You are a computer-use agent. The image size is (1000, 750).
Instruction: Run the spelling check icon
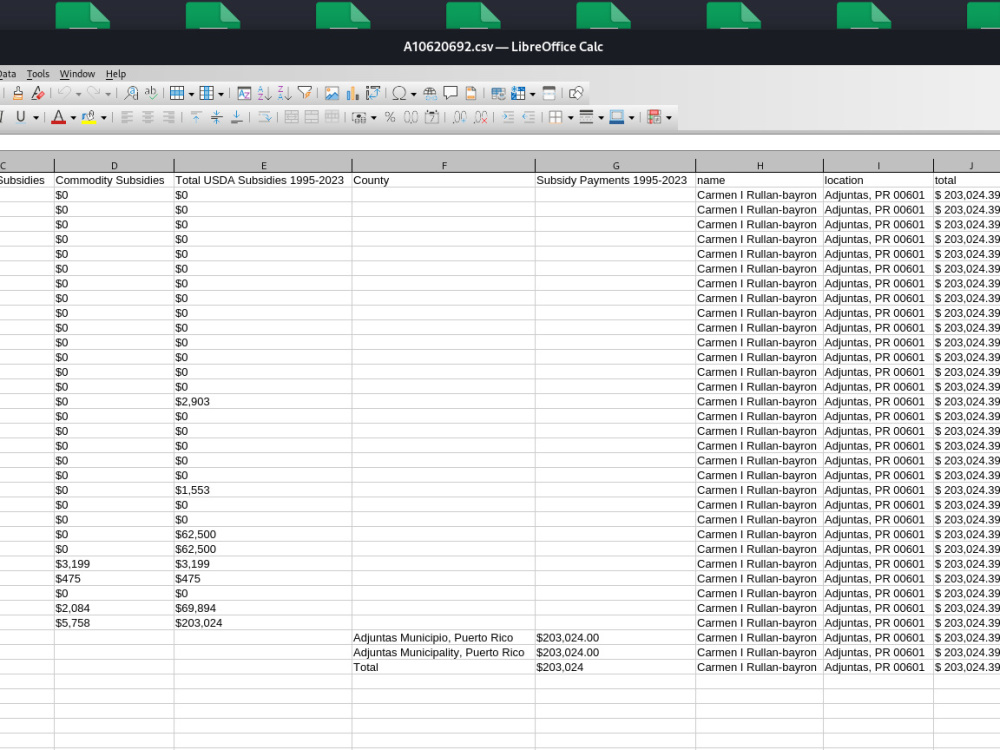coord(151,94)
